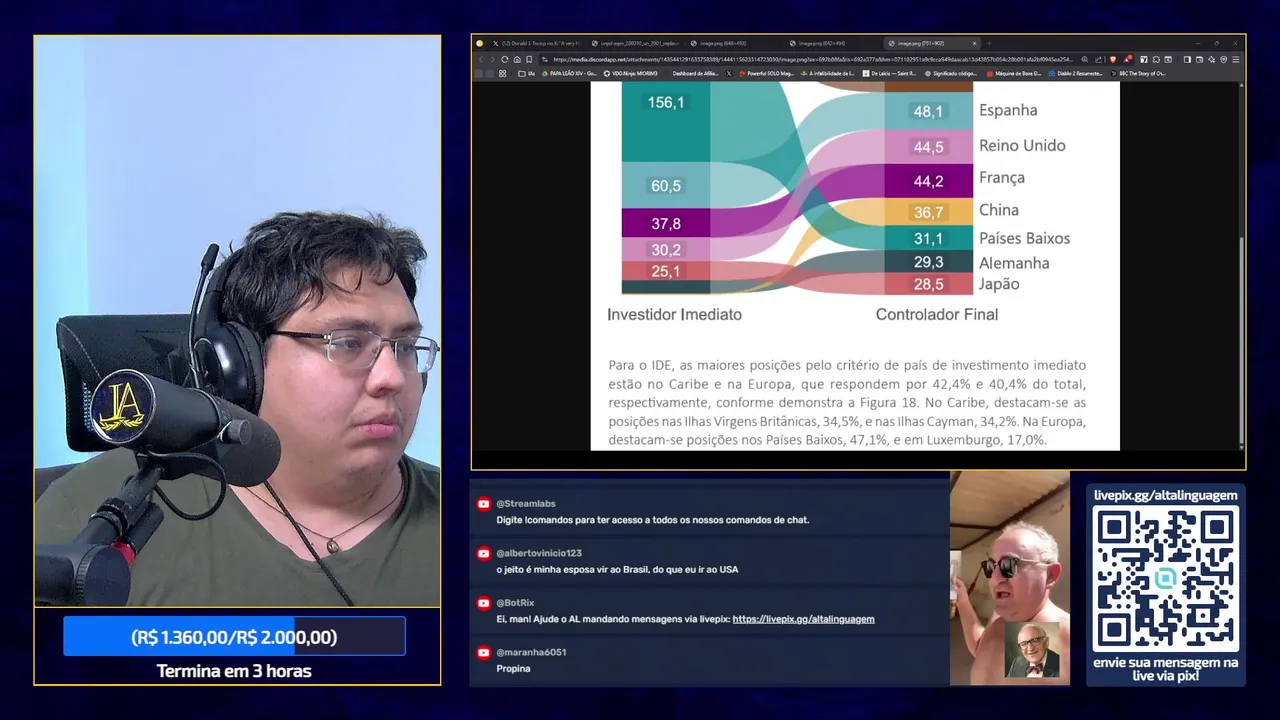Open the VDO.Ninja MIORMO bookmark

[630, 73]
